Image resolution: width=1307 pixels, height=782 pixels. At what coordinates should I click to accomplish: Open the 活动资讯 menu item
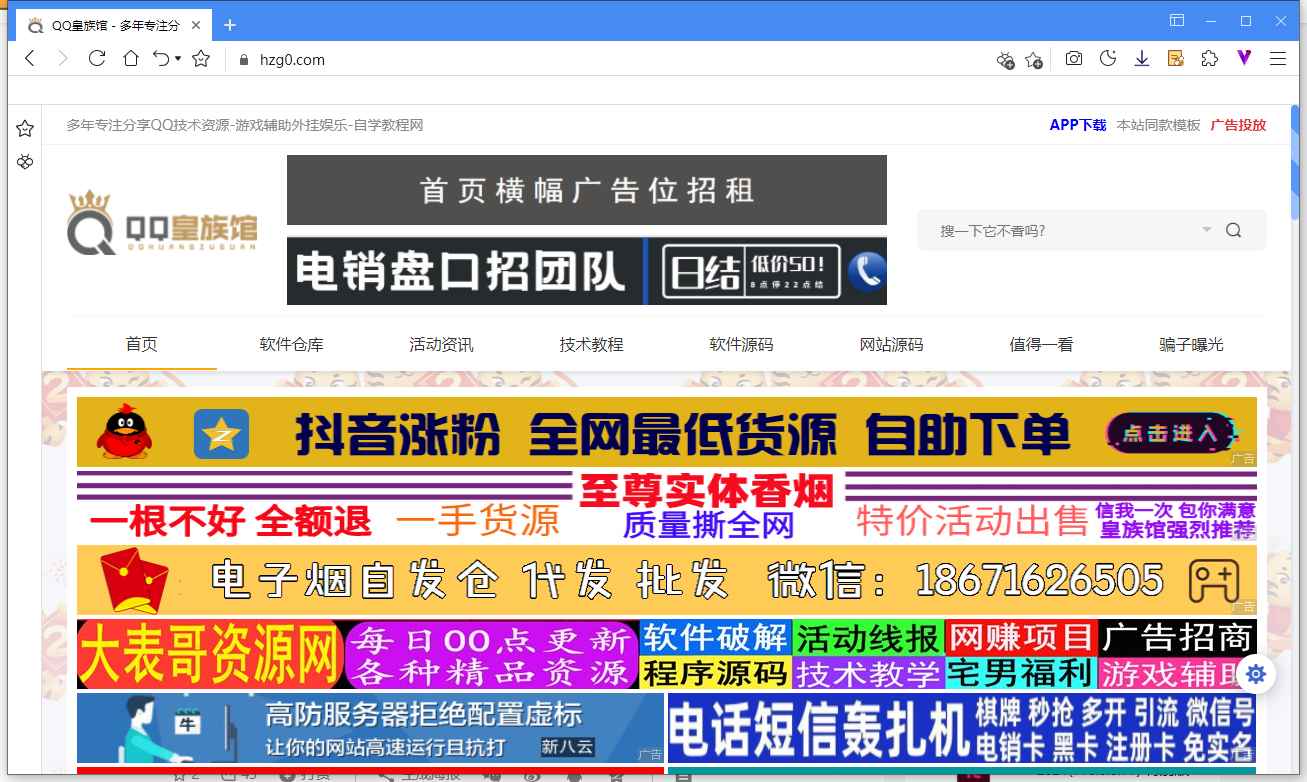(441, 344)
